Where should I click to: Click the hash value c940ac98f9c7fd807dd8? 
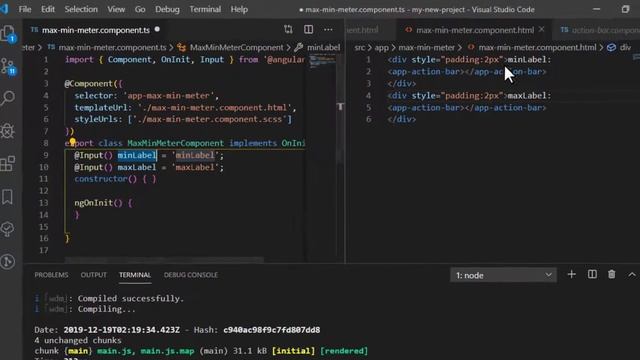pos(271,330)
